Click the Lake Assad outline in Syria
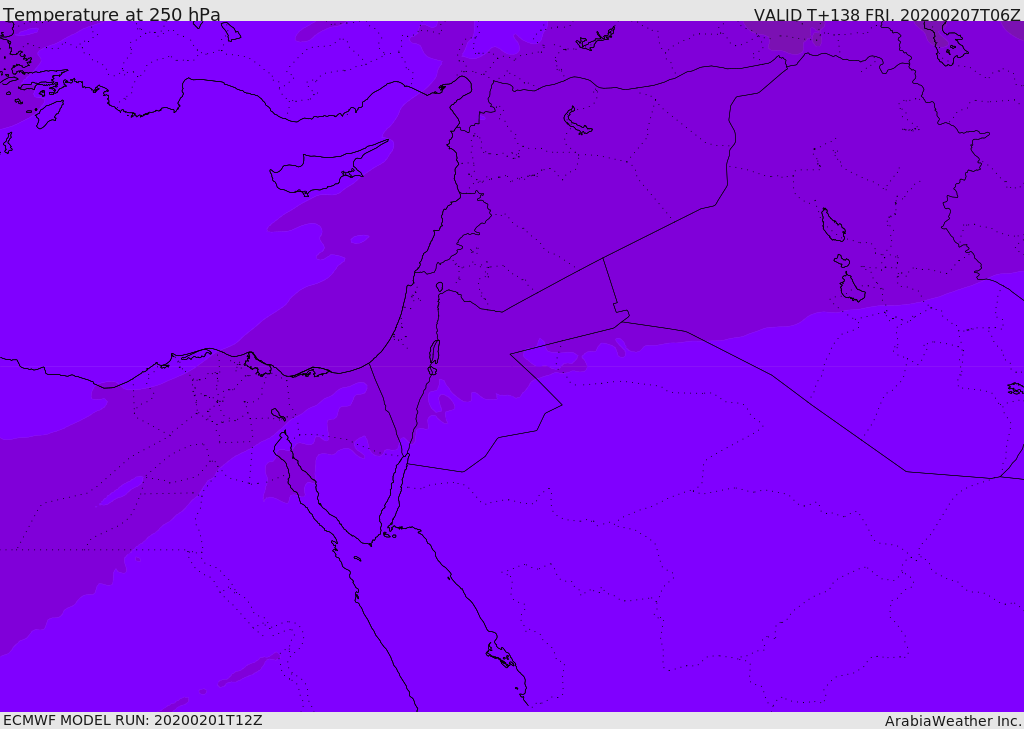 (x=576, y=122)
